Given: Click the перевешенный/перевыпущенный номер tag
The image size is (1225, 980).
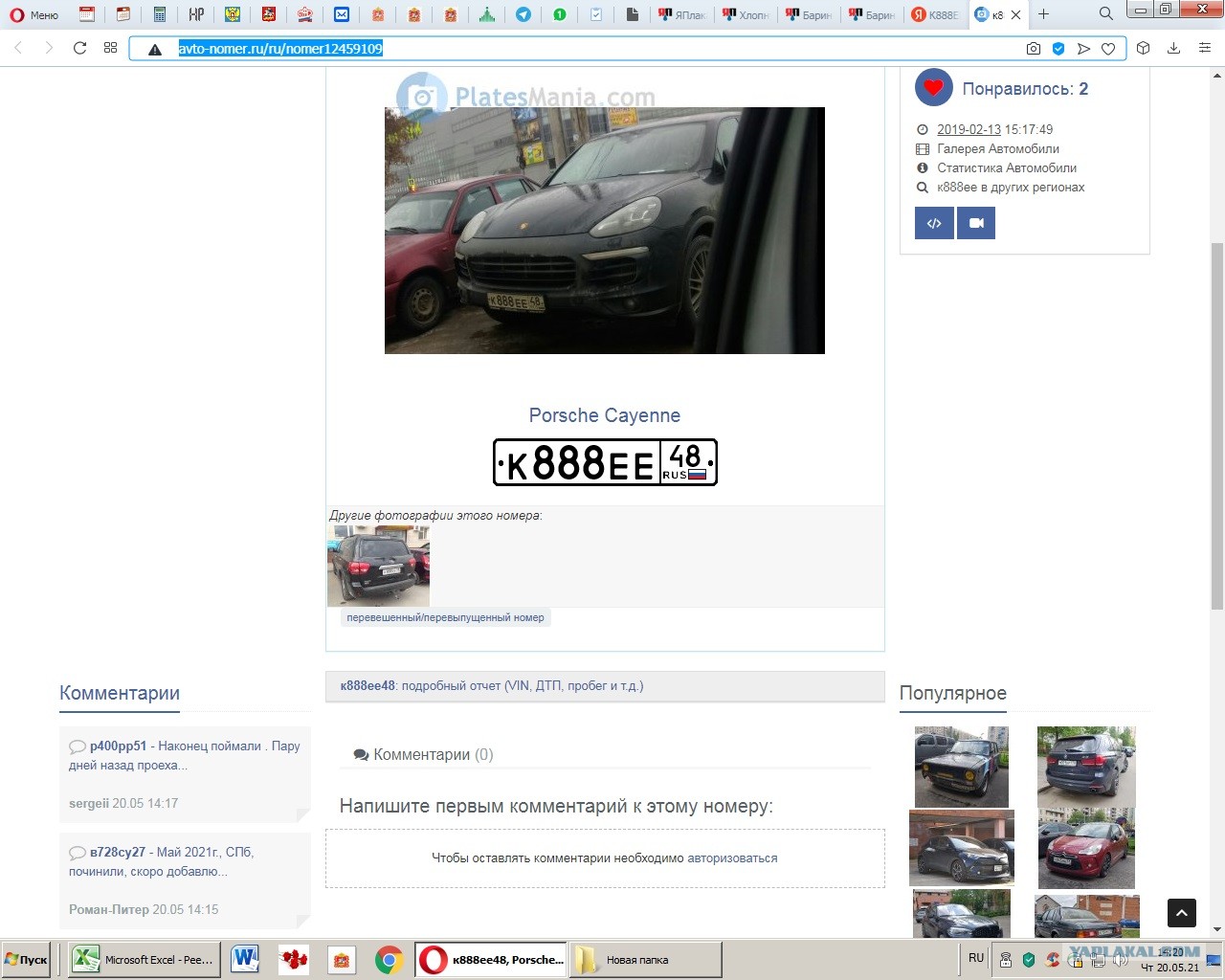Looking at the screenshot, I should [445, 617].
